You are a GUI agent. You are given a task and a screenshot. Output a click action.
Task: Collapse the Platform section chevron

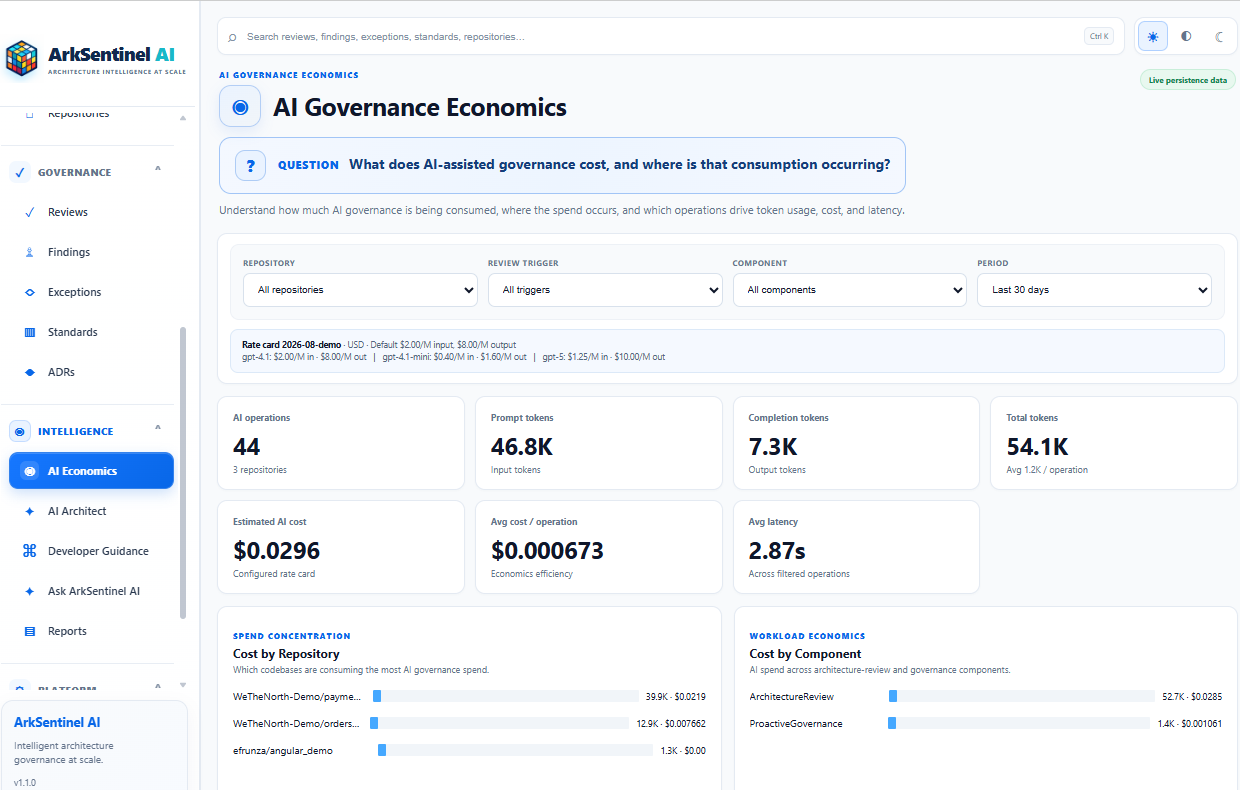pos(158,687)
